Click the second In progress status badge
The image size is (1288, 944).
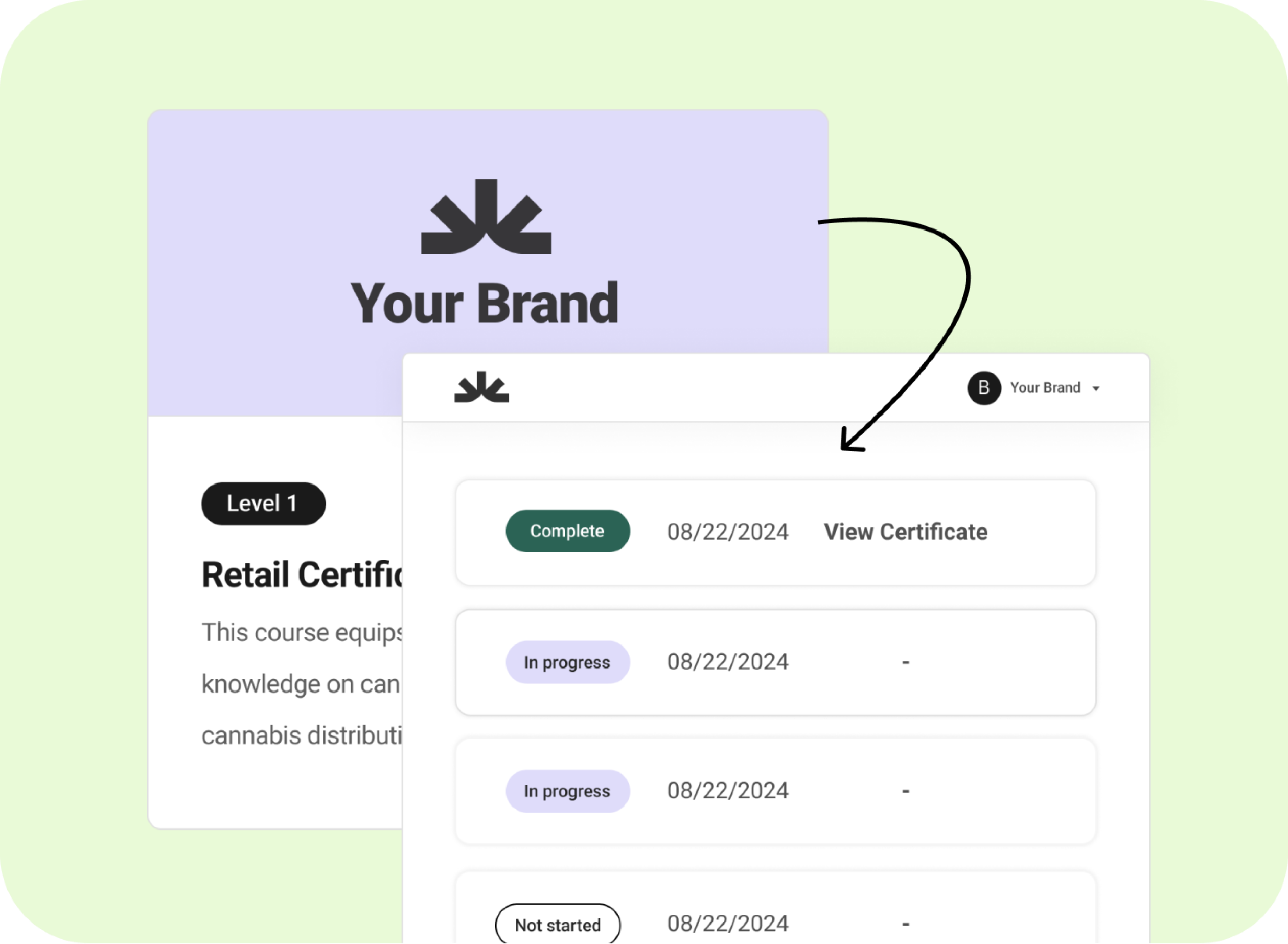(x=567, y=791)
